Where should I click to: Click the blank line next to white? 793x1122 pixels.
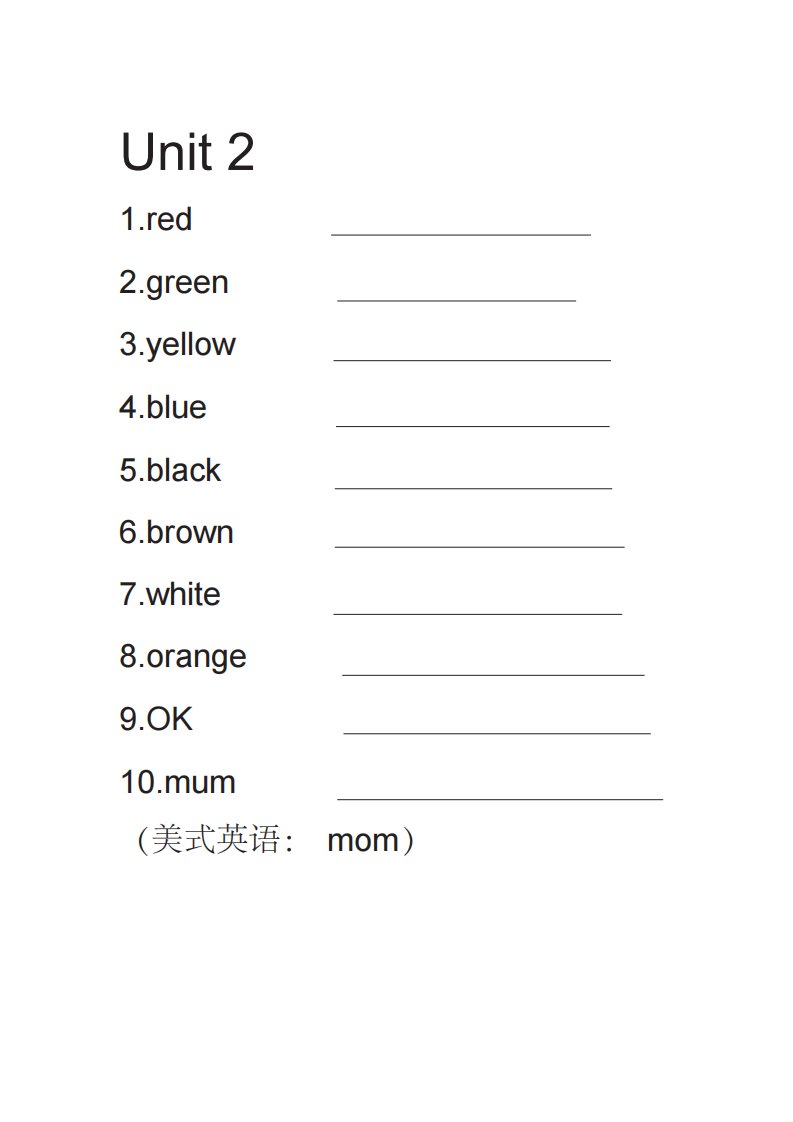477,613
